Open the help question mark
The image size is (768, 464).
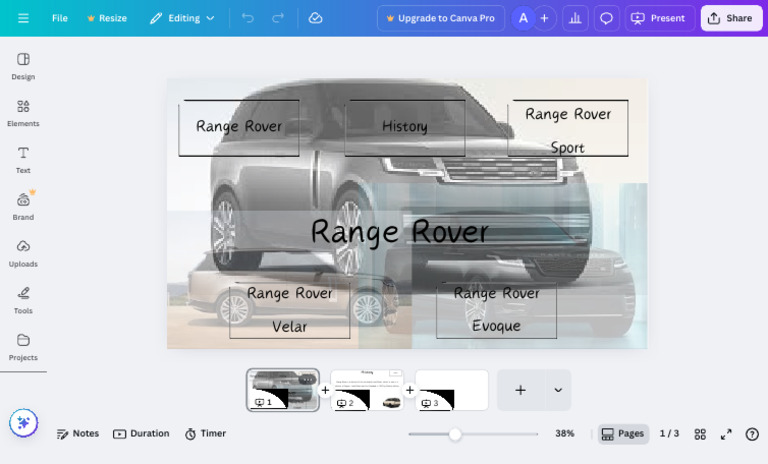click(752, 434)
